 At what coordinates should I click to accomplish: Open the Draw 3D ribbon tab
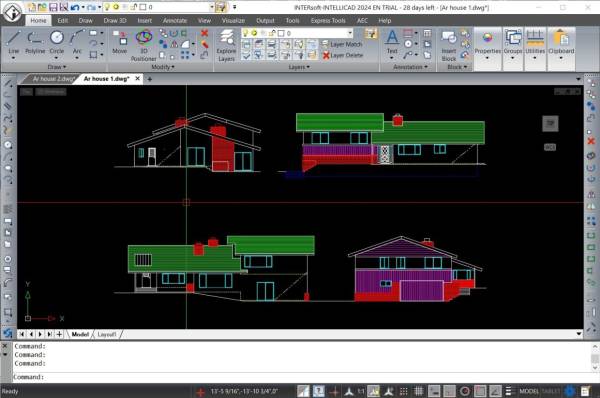(115, 21)
